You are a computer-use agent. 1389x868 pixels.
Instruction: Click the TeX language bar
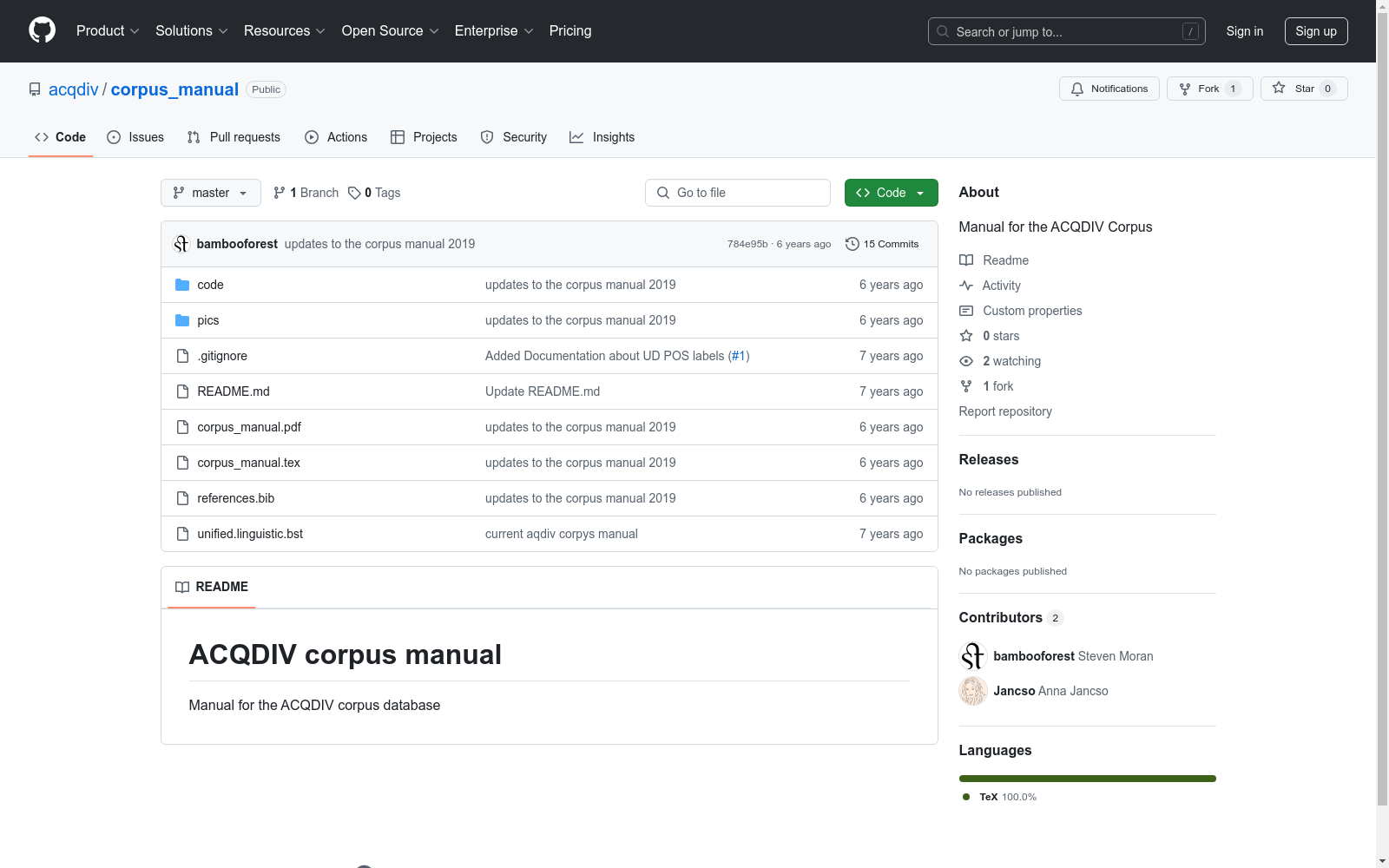(1088, 779)
